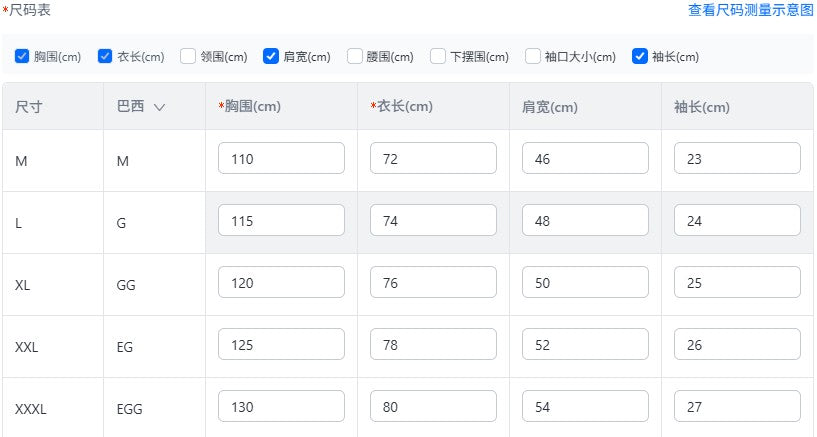Click the 胸围 input showing 120
The width and height of the screenshot is (817, 437).
pos(281,283)
